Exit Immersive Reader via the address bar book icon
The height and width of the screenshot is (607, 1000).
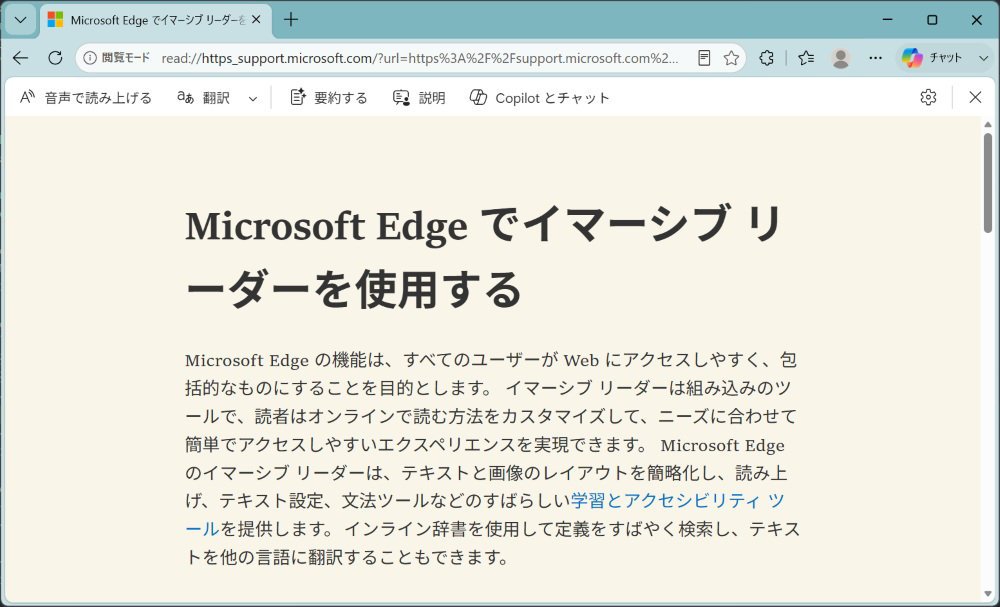pyautogui.click(x=704, y=58)
